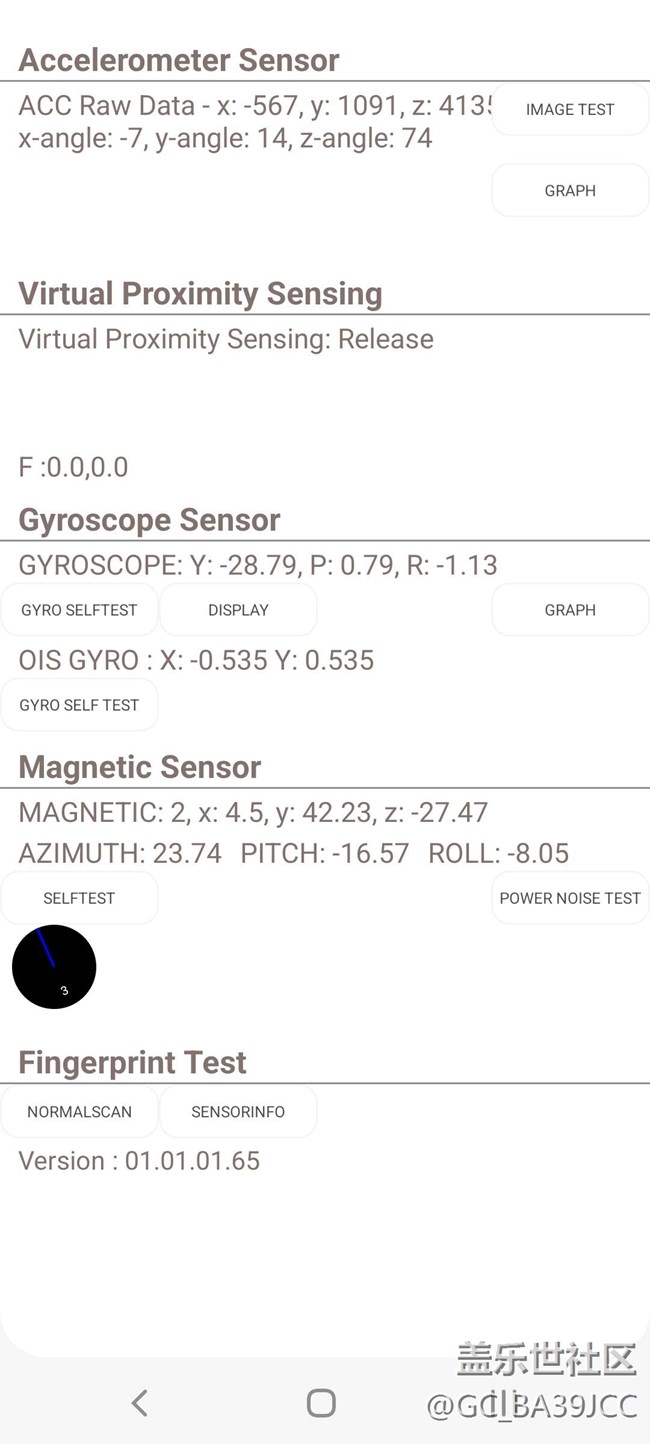Select the Fingerprint Test heading

click(132, 1062)
